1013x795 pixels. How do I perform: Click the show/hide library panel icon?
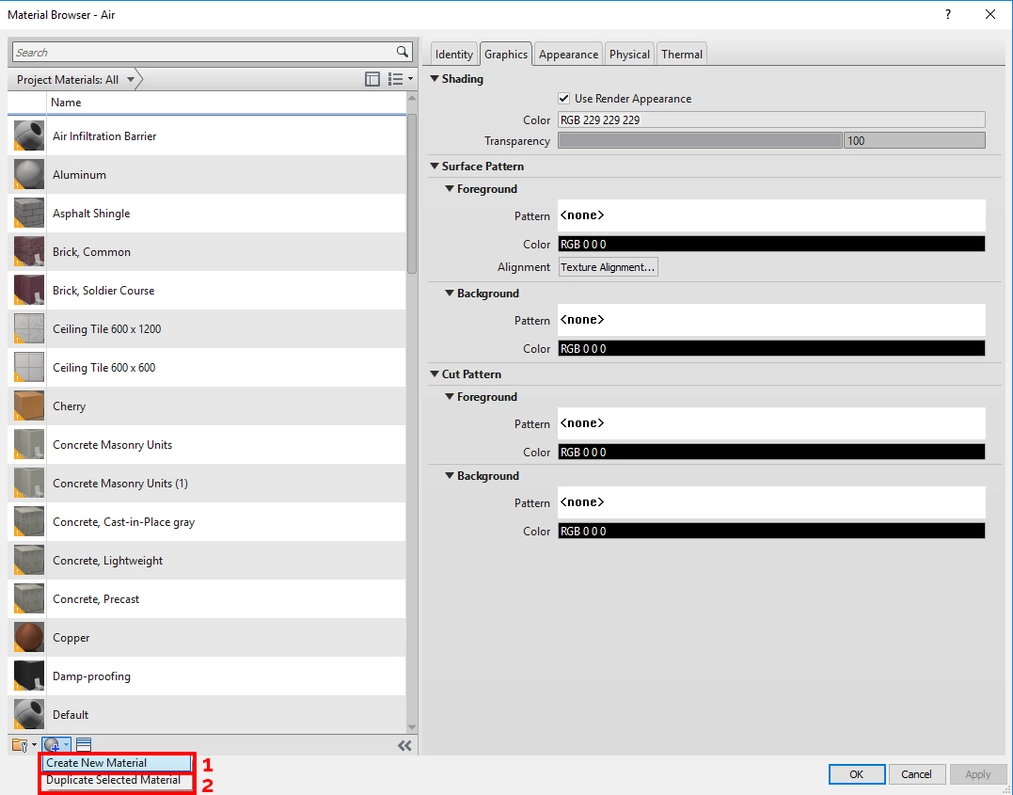[x=372, y=79]
